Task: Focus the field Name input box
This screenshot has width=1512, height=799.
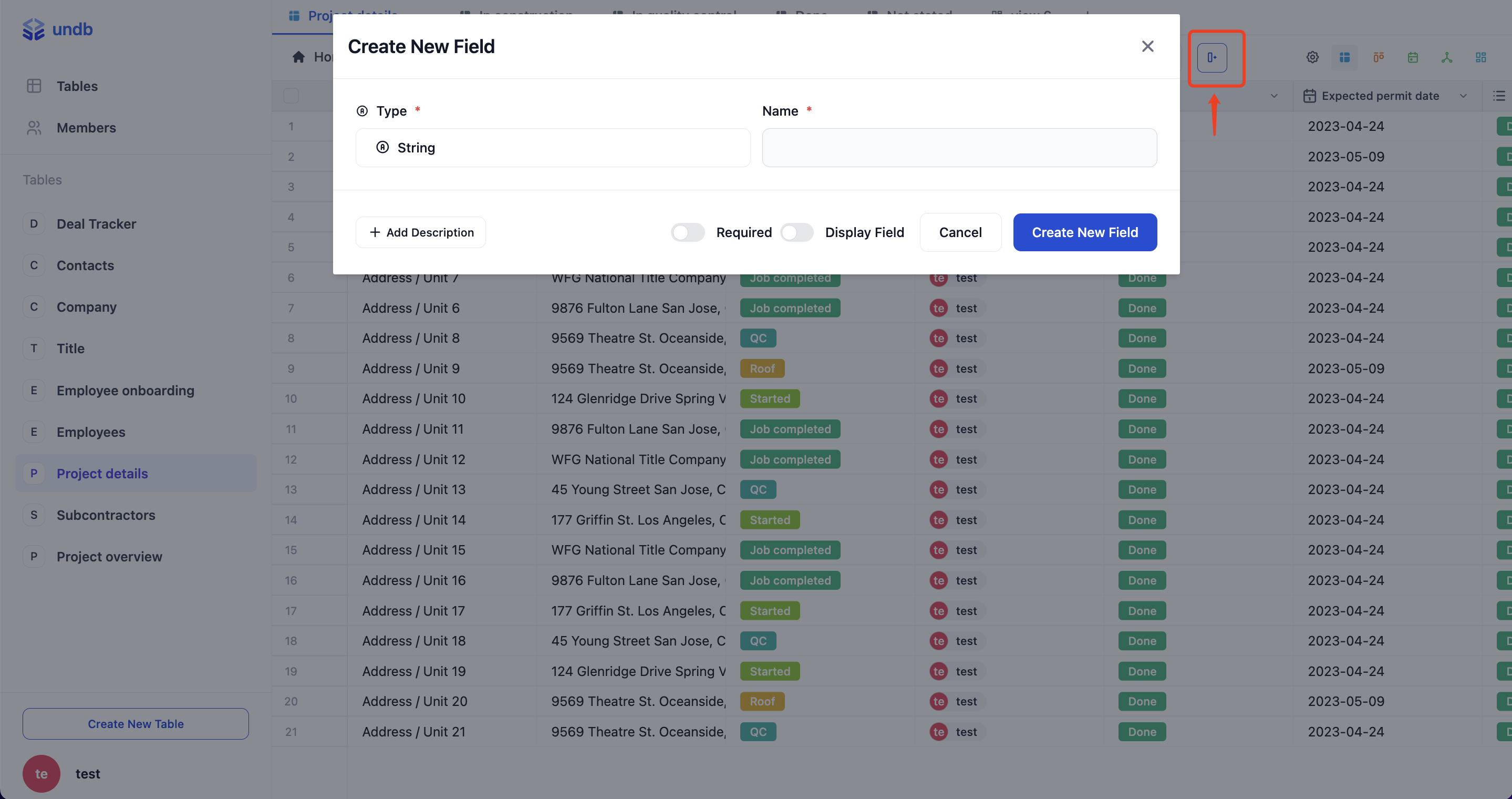Action: [x=959, y=148]
